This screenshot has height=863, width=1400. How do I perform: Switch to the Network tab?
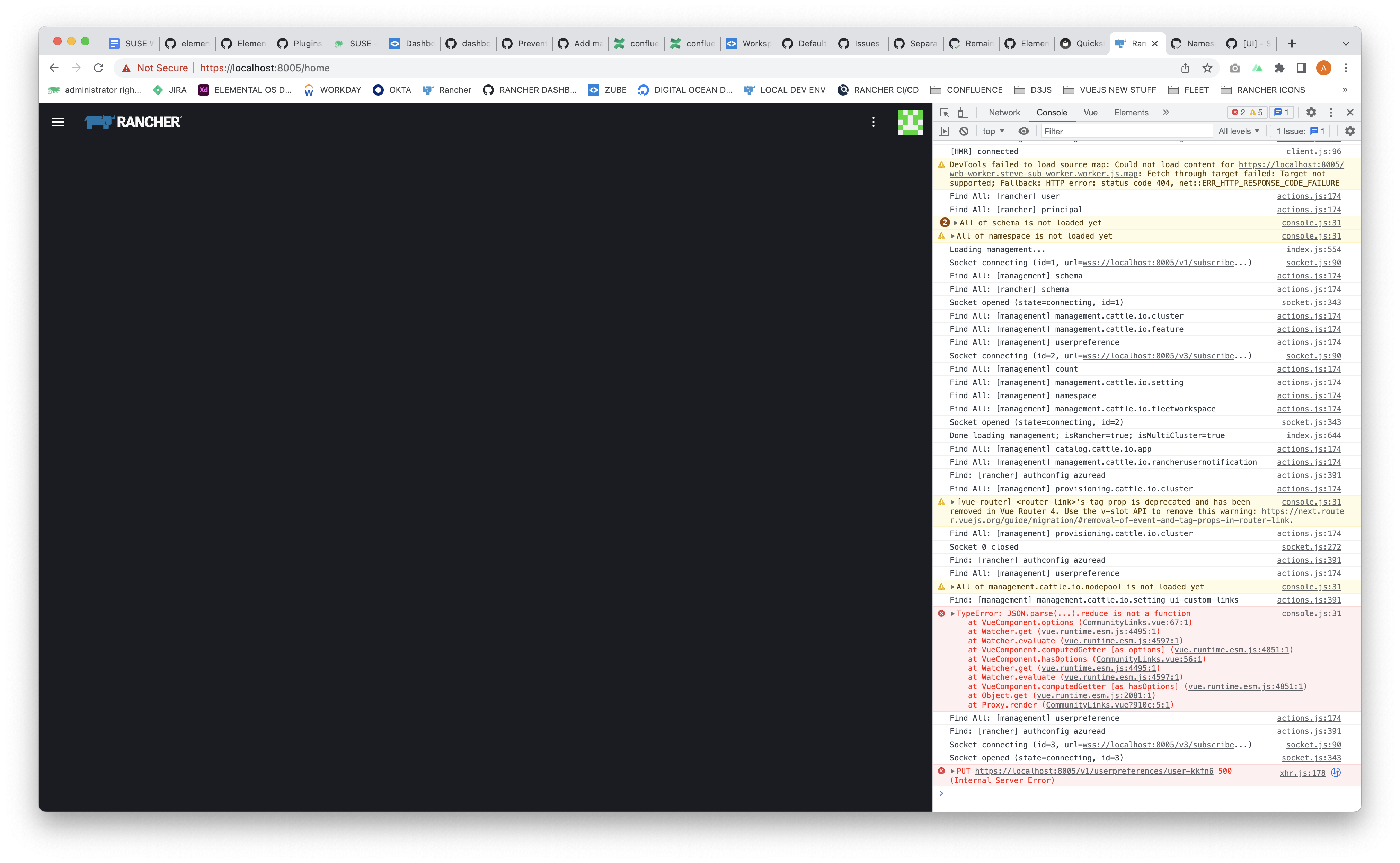[x=1004, y=112]
